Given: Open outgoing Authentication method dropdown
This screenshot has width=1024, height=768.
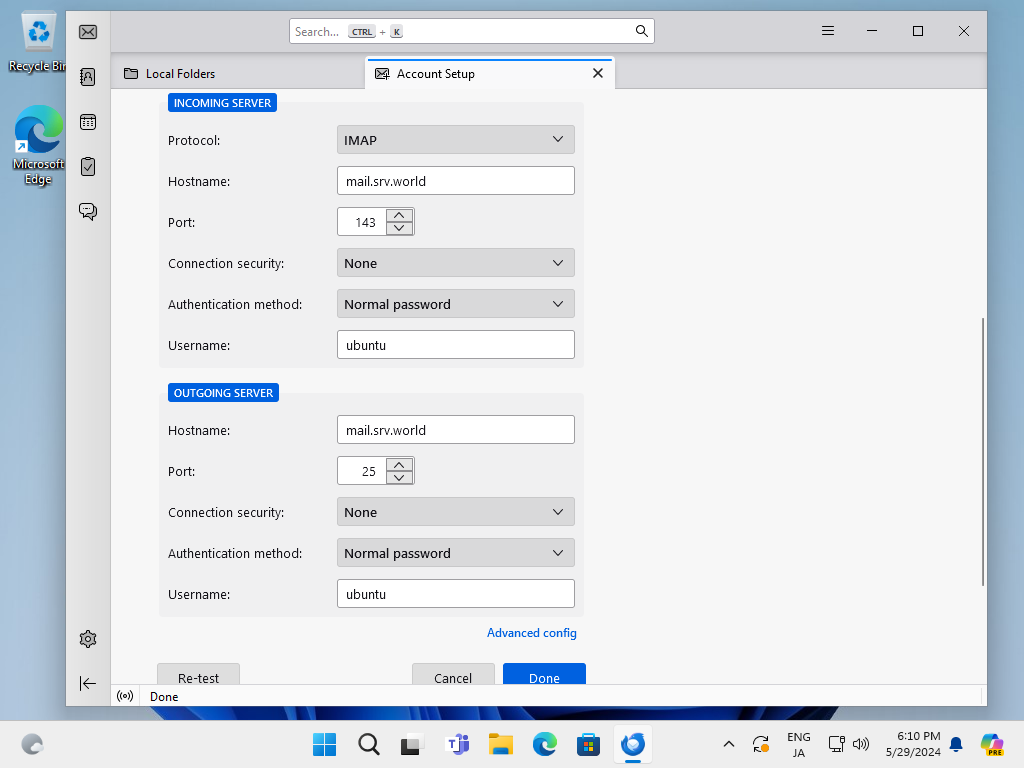Looking at the screenshot, I should coord(456,553).
